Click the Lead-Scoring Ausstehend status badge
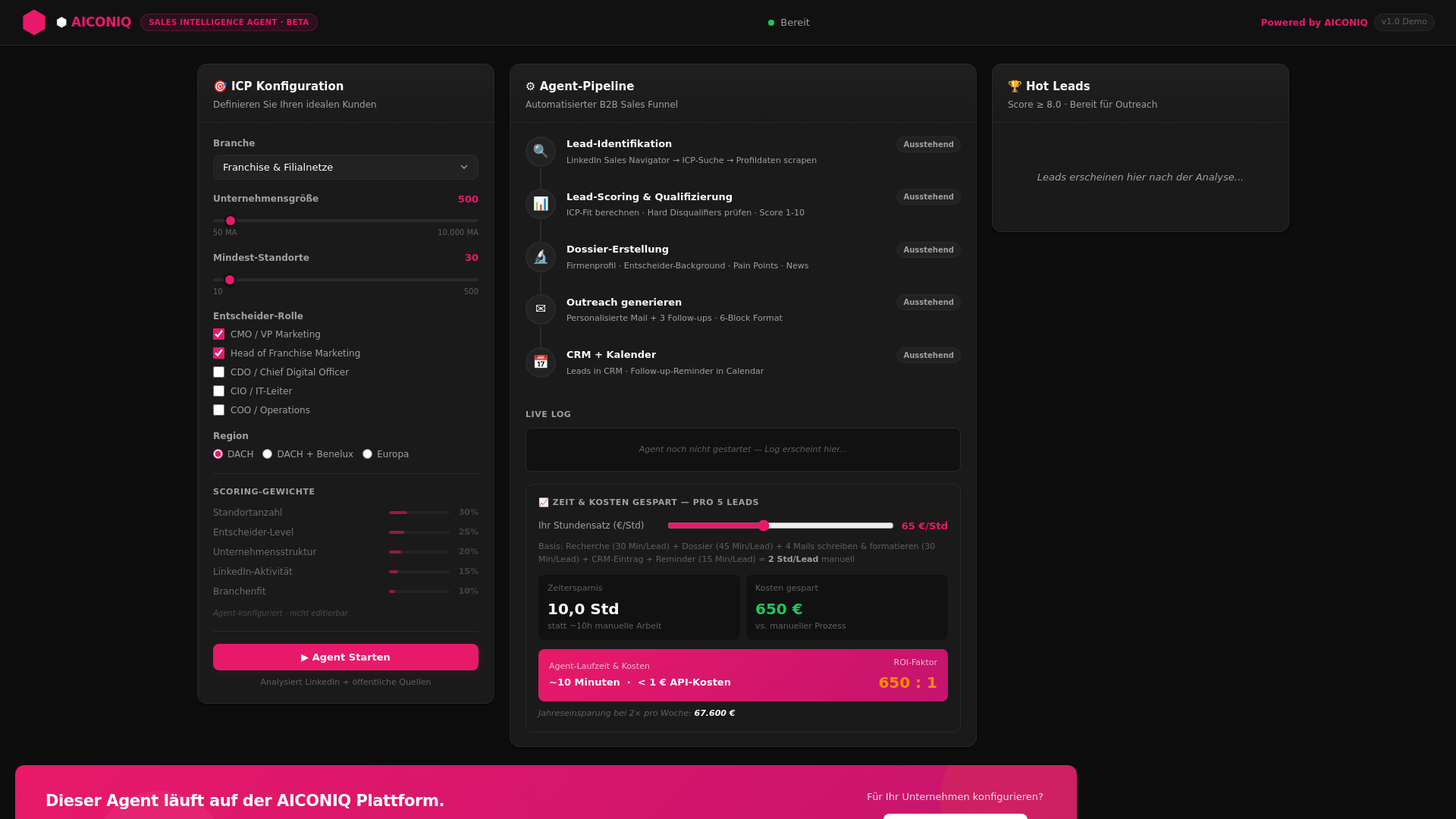The width and height of the screenshot is (1456, 819). (928, 197)
